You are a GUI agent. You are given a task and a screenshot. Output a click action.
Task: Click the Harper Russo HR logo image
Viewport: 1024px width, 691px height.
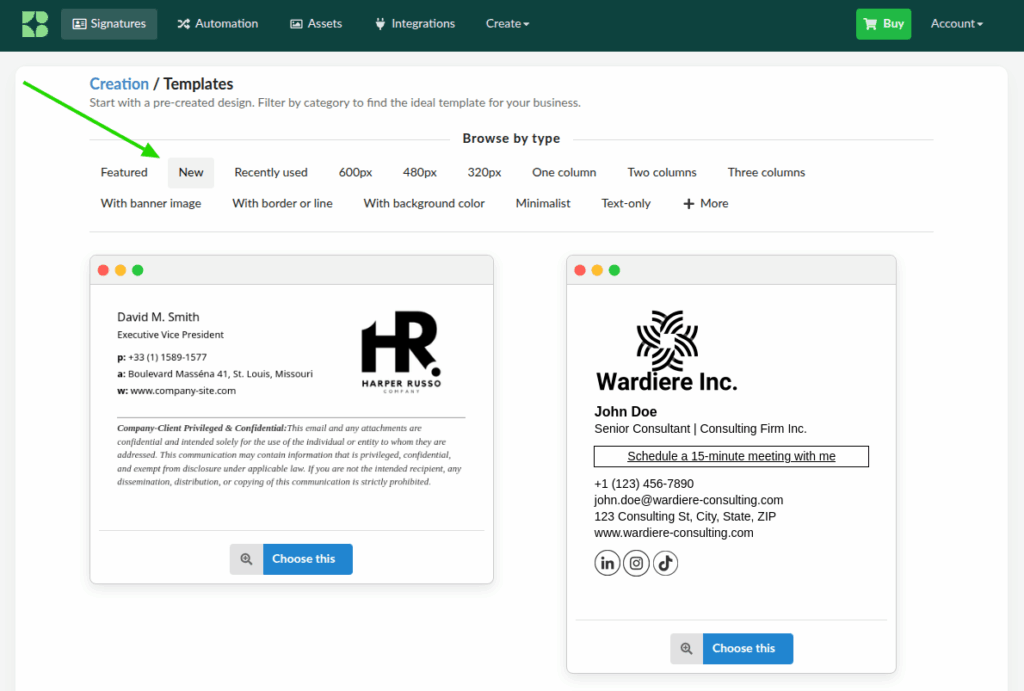point(400,351)
